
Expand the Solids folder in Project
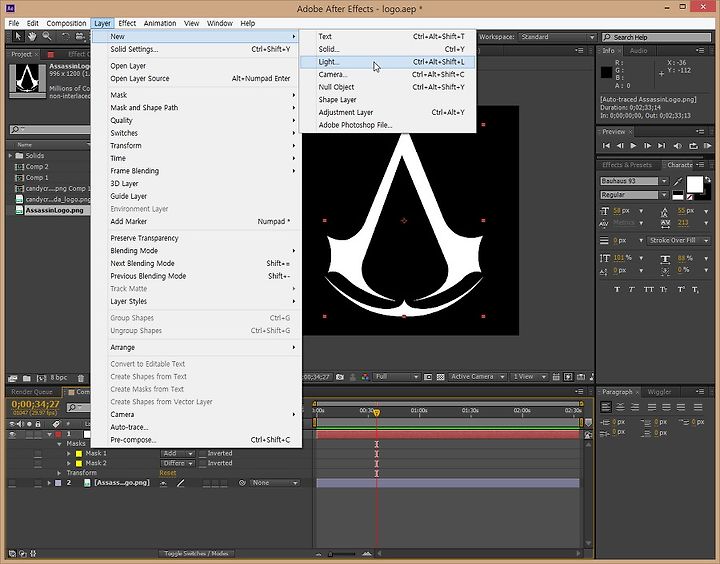tap(10, 156)
